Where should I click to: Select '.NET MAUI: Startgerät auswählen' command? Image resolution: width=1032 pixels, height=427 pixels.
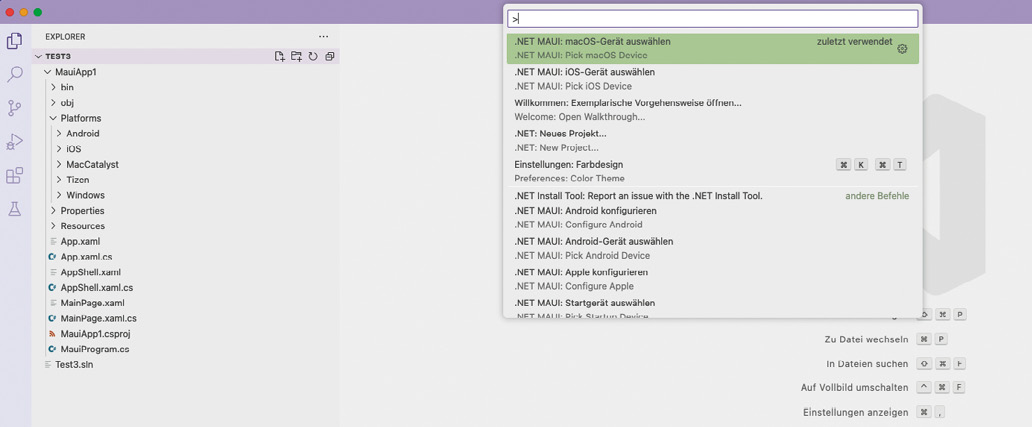(713, 308)
